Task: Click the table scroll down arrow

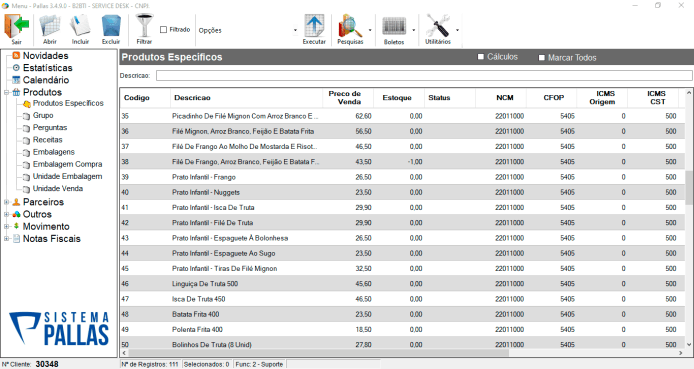Action: tap(689, 344)
